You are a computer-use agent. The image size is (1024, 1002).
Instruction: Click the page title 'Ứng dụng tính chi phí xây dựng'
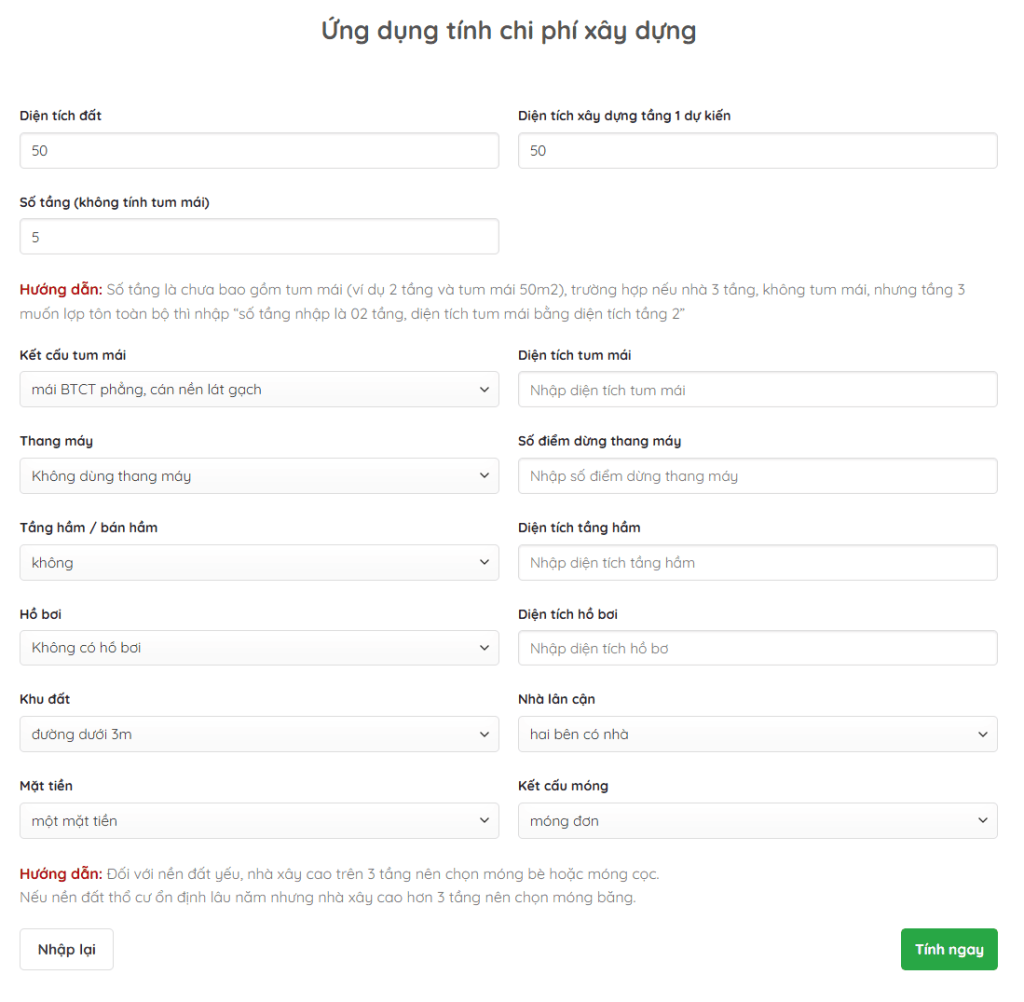509,31
